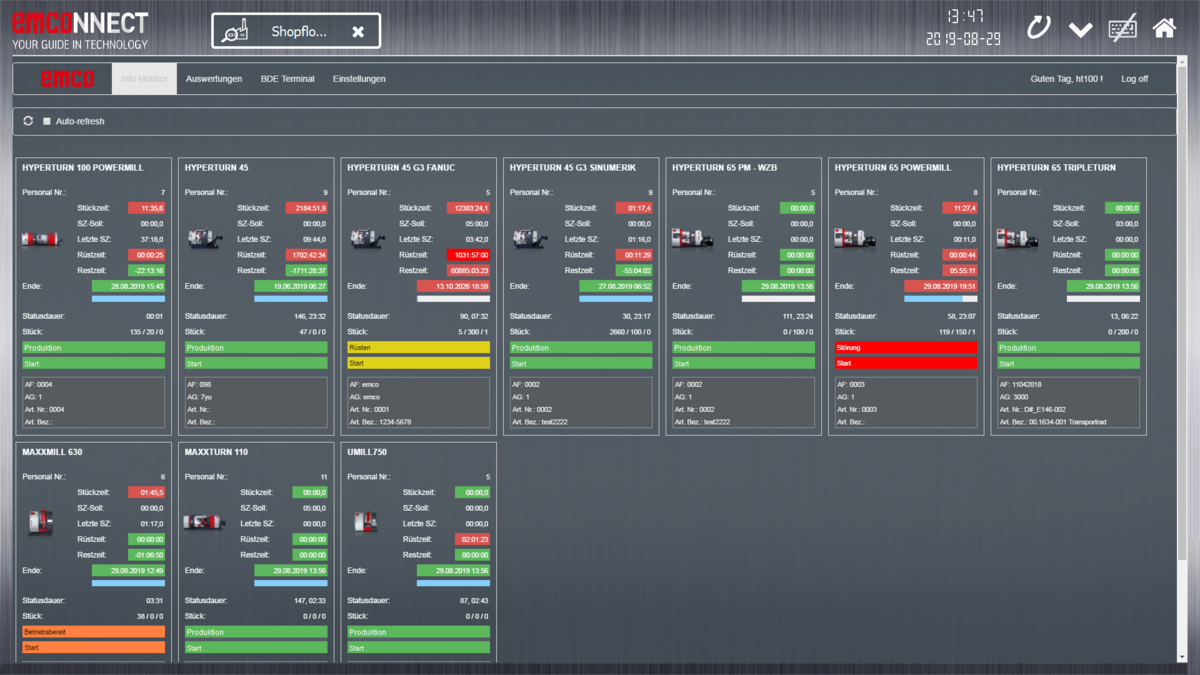Close the Shopfloor tab
Screen dimensions: 1200x675
(x=357, y=31)
